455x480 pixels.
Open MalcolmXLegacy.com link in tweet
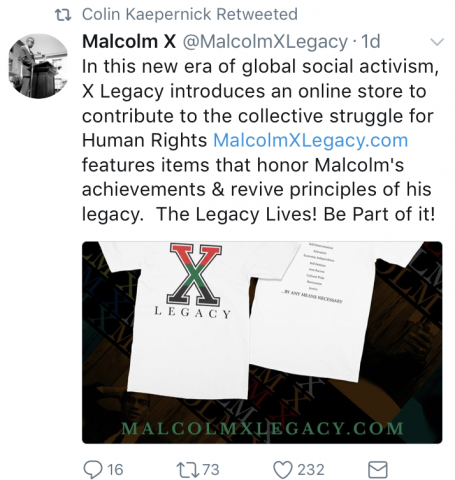(x=310, y=140)
